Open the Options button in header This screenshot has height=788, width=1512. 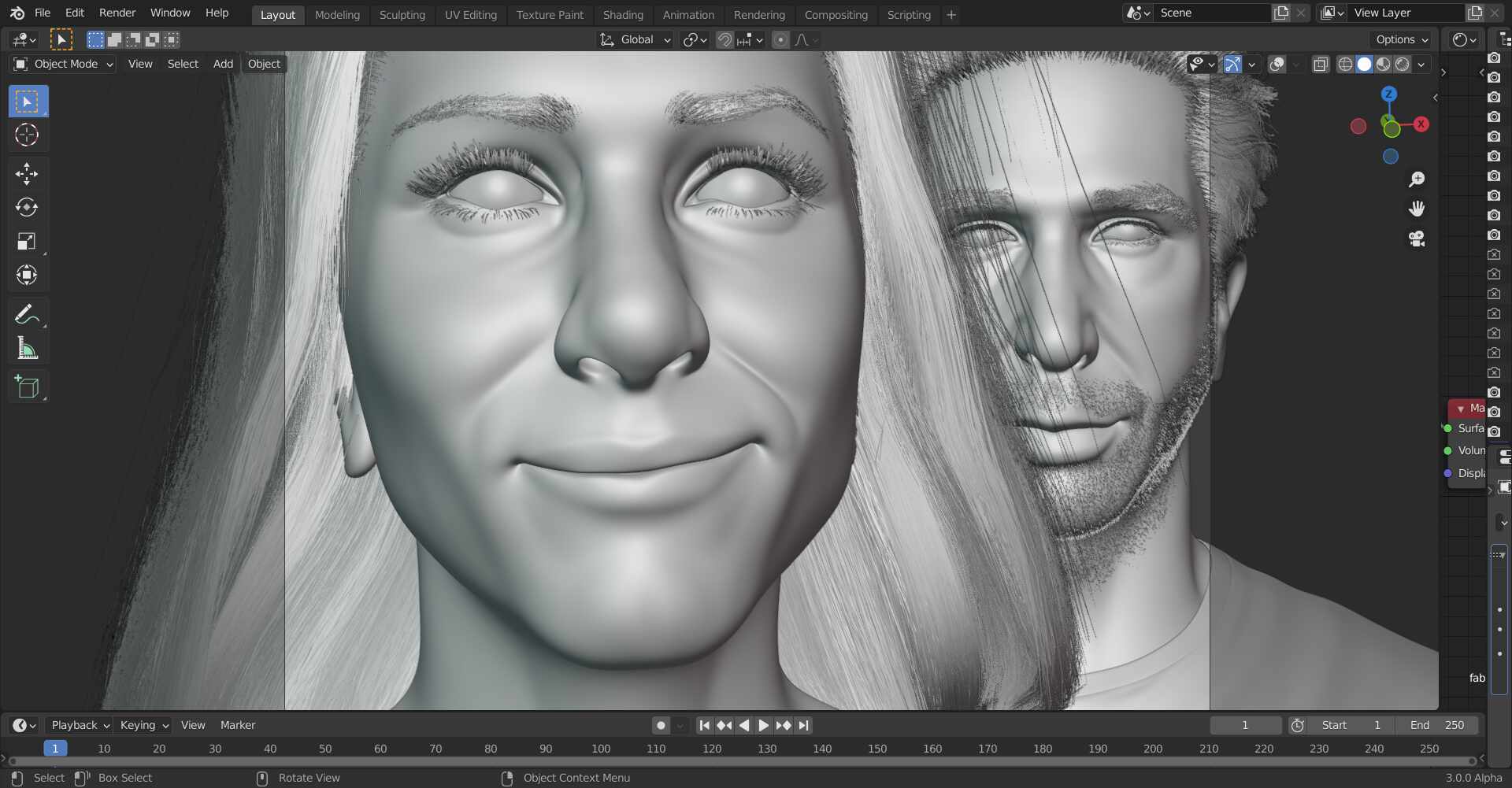tap(1402, 39)
